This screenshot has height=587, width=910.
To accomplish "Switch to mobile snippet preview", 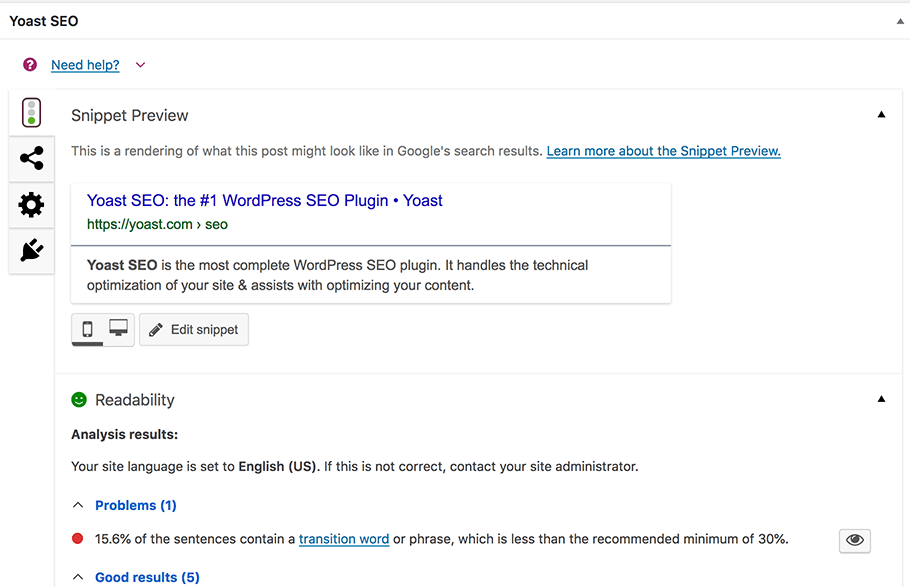I will pyautogui.click(x=87, y=329).
